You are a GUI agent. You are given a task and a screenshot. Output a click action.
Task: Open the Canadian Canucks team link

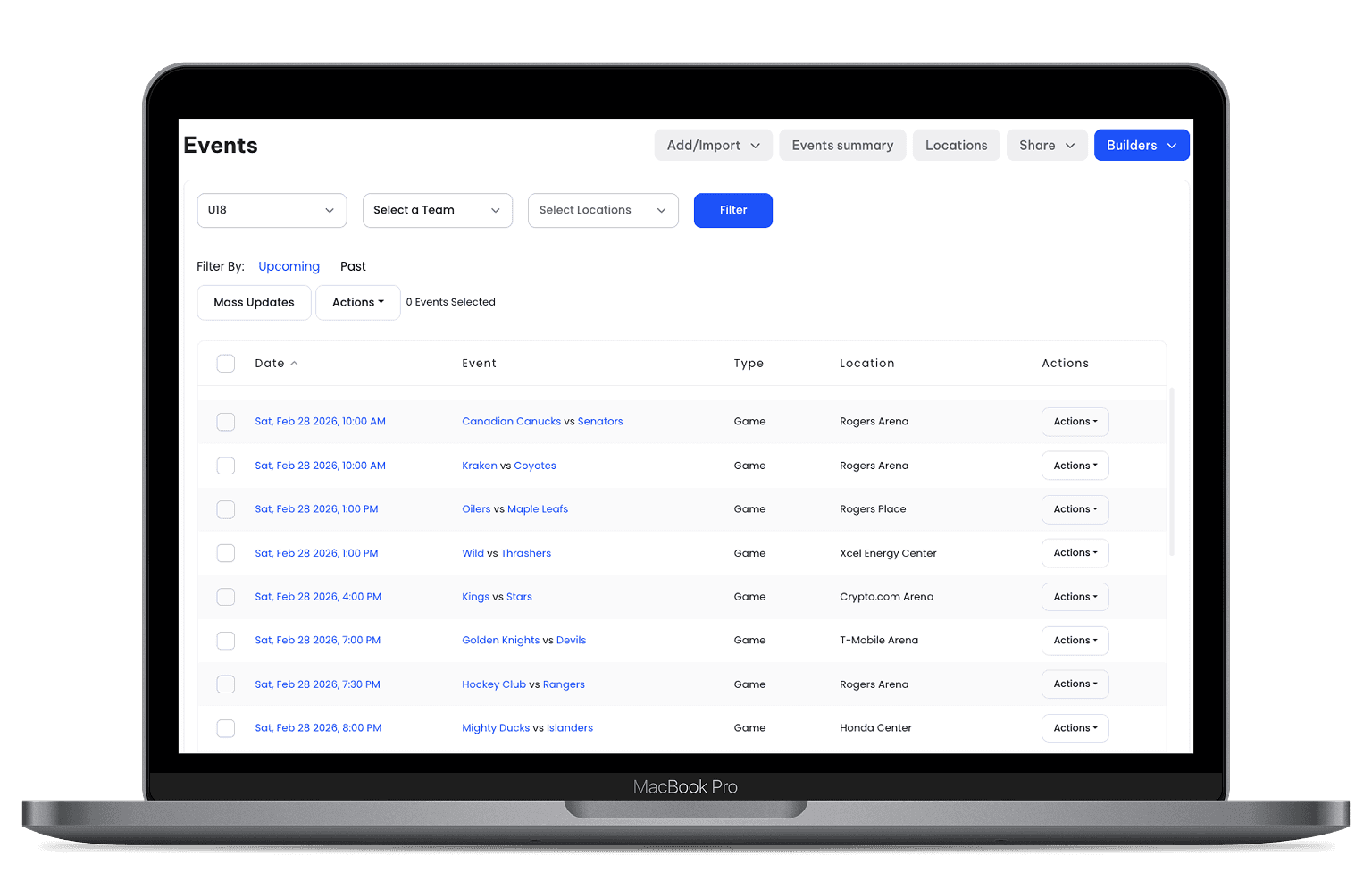pos(511,422)
